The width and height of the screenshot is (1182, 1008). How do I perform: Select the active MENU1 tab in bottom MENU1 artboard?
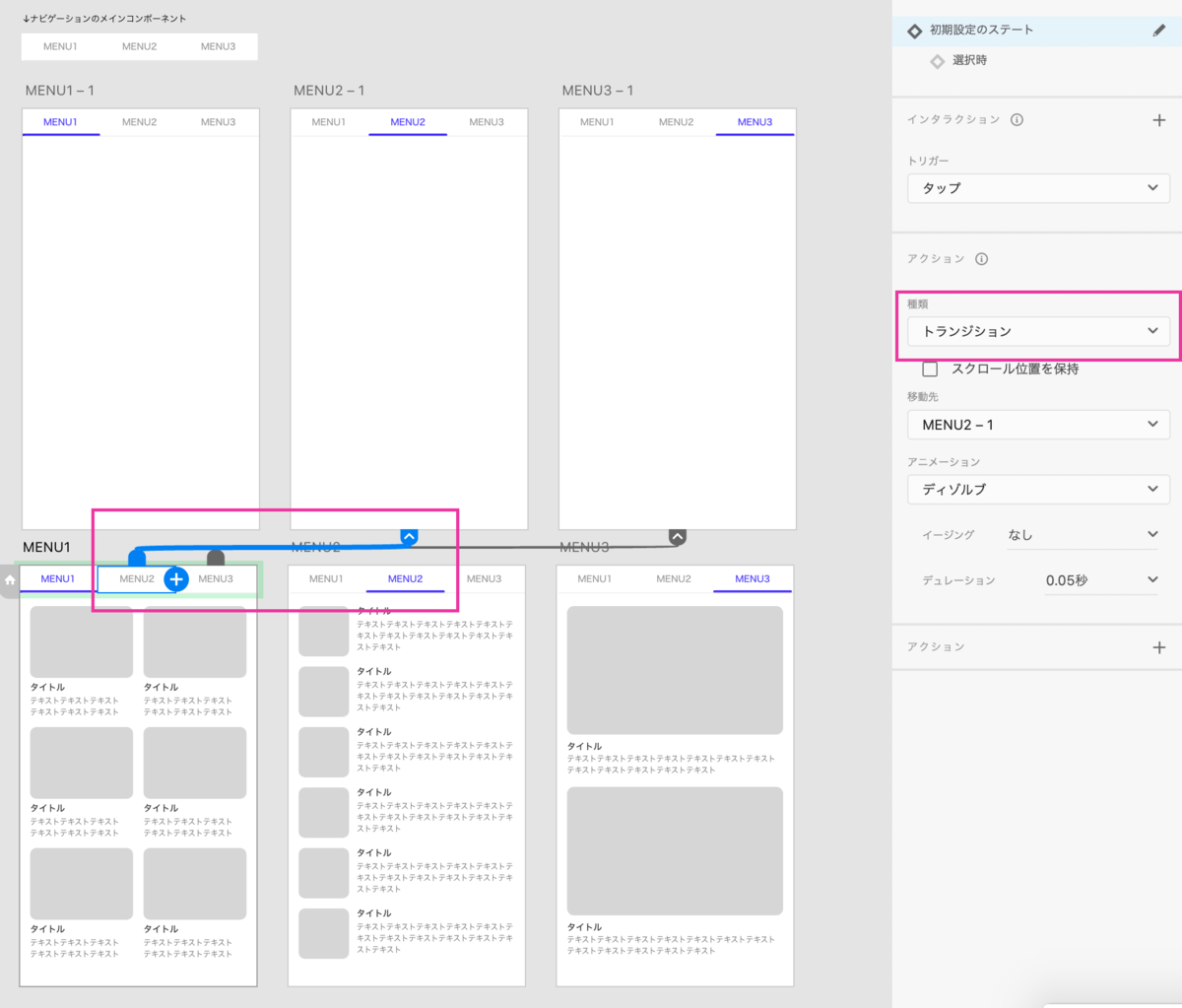point(57,579)
